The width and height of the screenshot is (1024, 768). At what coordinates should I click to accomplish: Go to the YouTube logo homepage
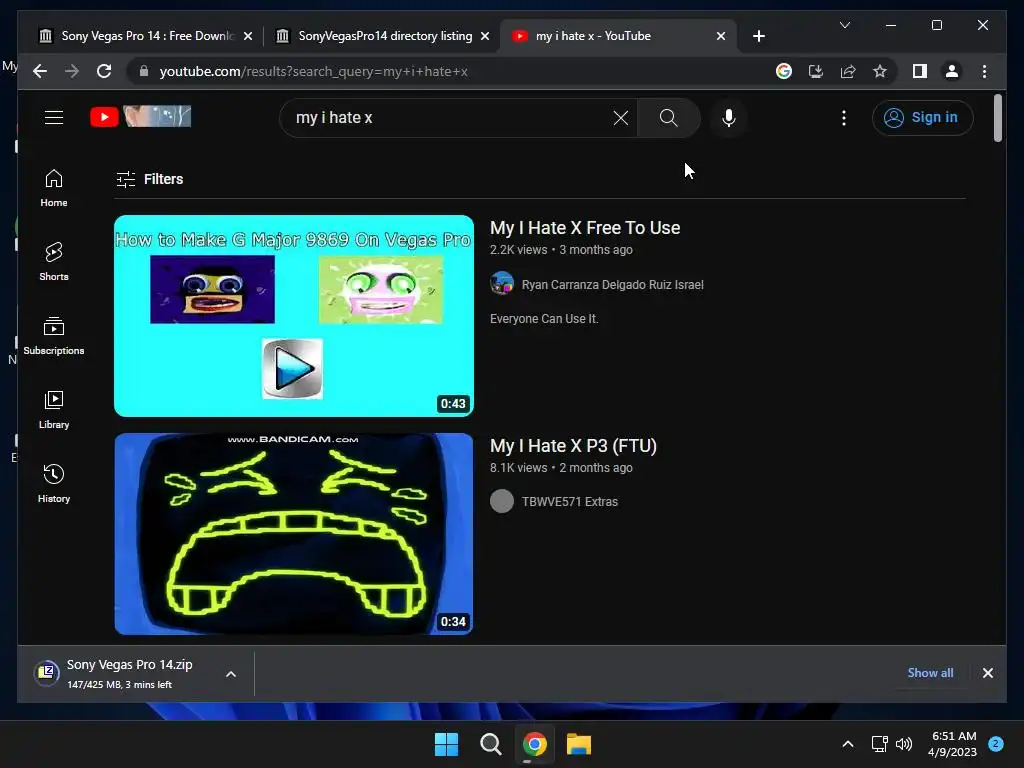pos(140,117)
